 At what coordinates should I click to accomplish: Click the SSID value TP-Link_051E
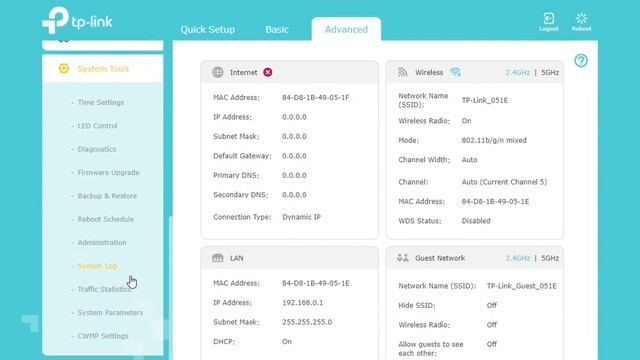coord(484,100)
